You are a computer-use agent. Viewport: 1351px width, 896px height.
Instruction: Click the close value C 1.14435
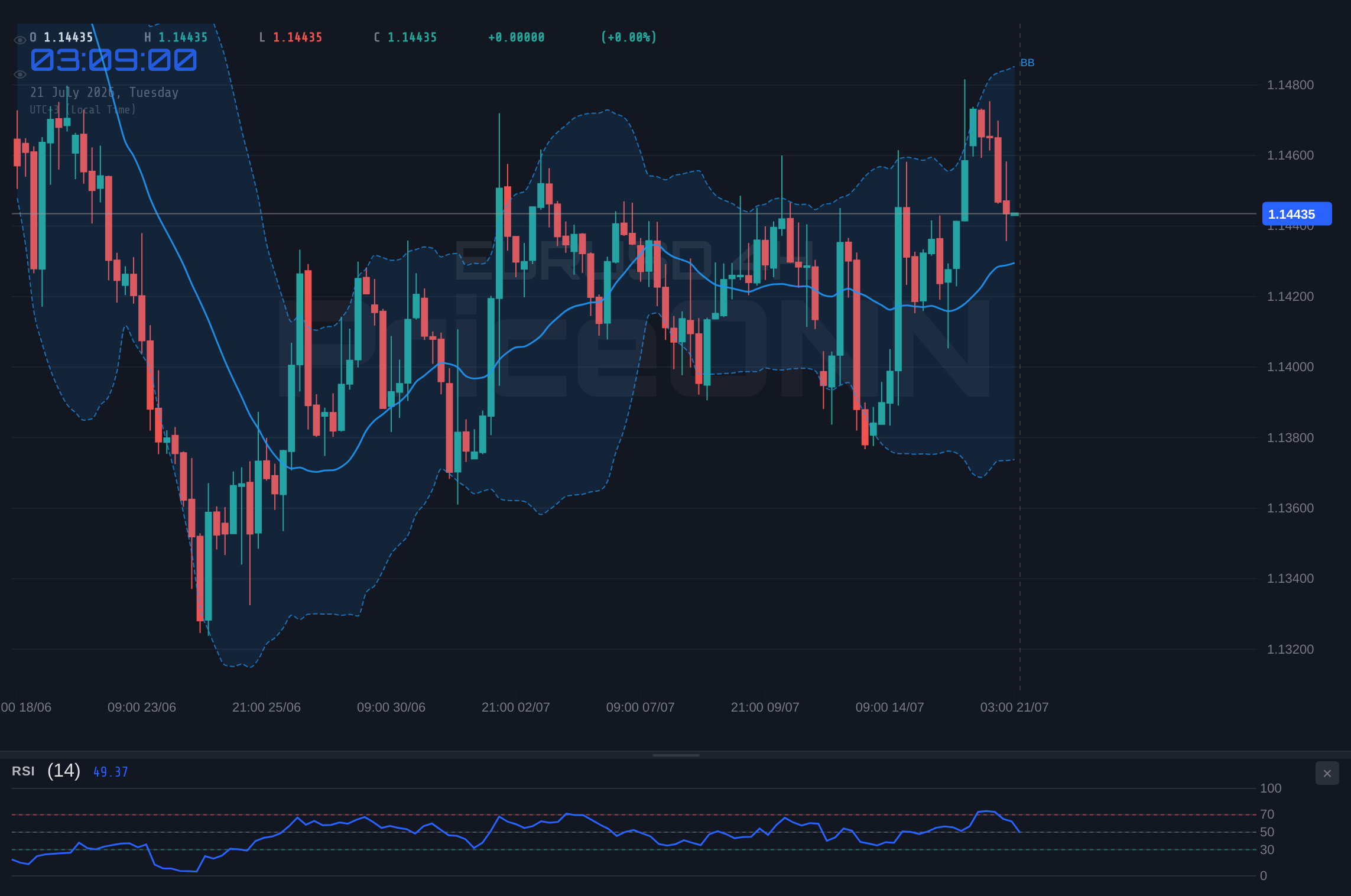405,37
